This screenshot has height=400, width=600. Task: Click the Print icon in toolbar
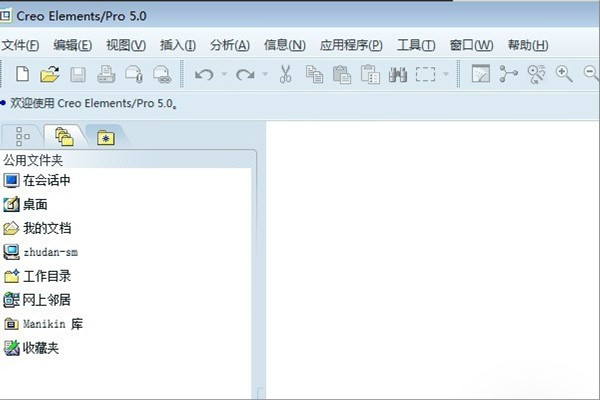(x=106, y=74)
